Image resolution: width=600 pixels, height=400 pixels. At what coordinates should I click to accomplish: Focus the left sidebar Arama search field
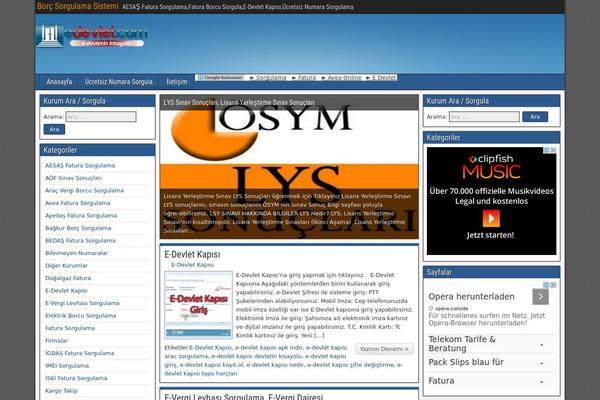click(101, 117)
